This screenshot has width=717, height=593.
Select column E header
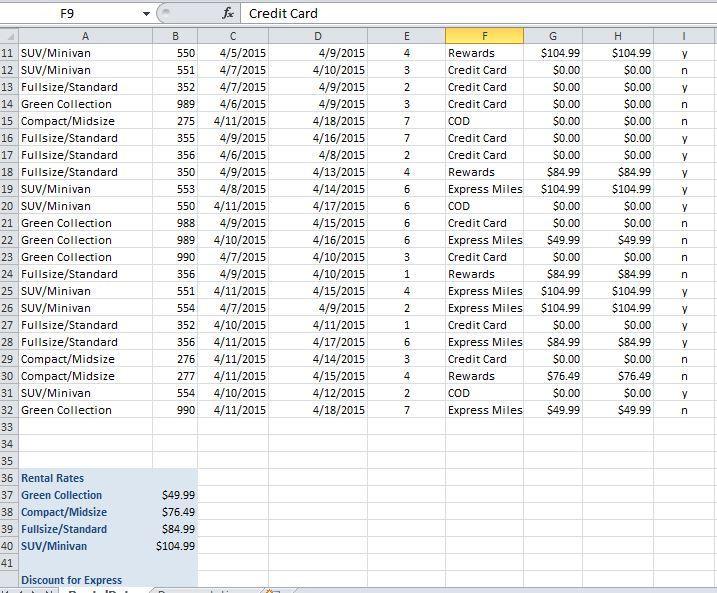[407, 36]
